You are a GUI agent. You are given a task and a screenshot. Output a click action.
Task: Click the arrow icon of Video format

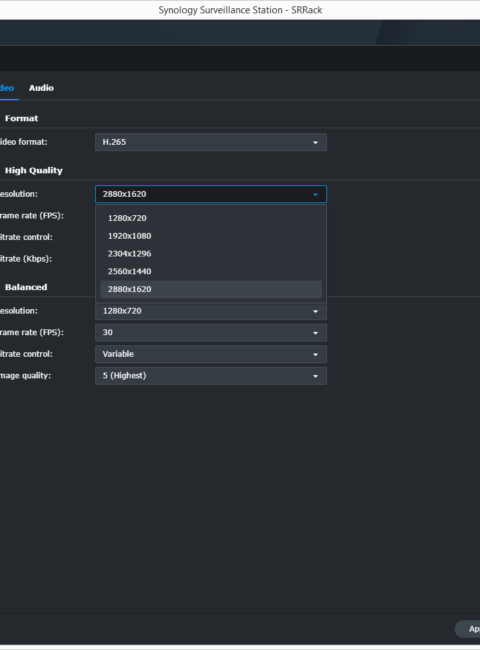(x=315, y=143)
